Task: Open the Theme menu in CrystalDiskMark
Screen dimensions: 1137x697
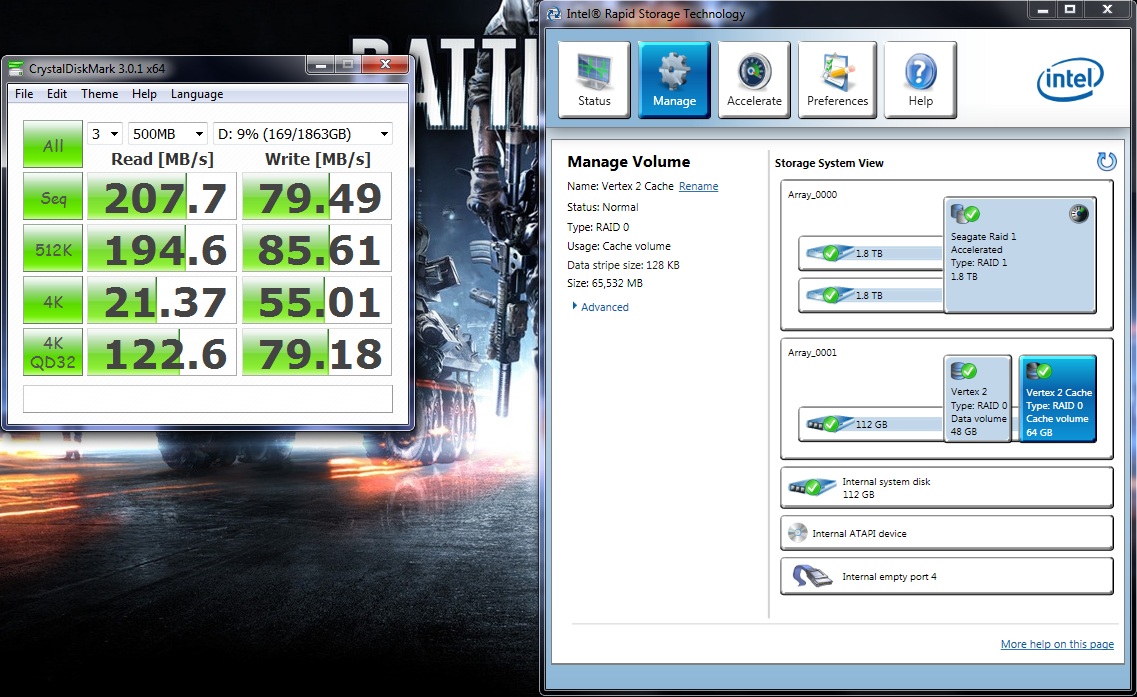Action: [x=99, y=94]
